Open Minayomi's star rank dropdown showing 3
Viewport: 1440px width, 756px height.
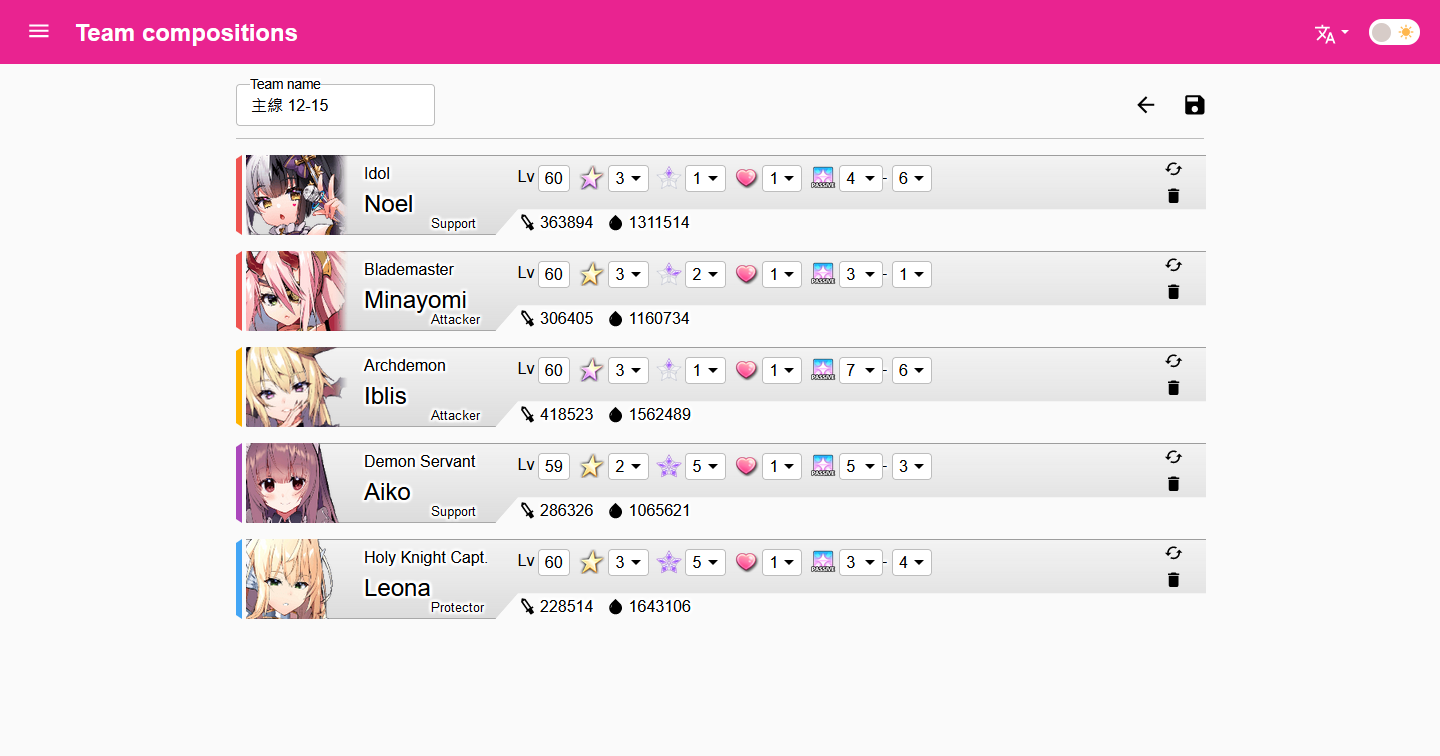(628, 273)
